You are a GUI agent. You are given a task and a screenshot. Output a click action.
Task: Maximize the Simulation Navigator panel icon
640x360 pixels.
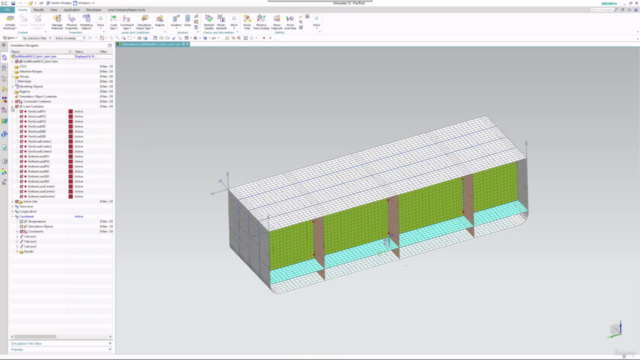[110, 45]
